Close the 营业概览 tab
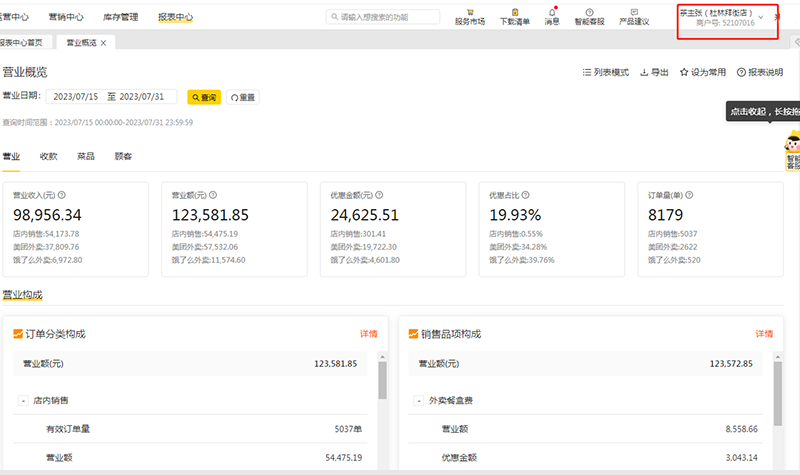 pyautogui.click(x=104, y=43)
